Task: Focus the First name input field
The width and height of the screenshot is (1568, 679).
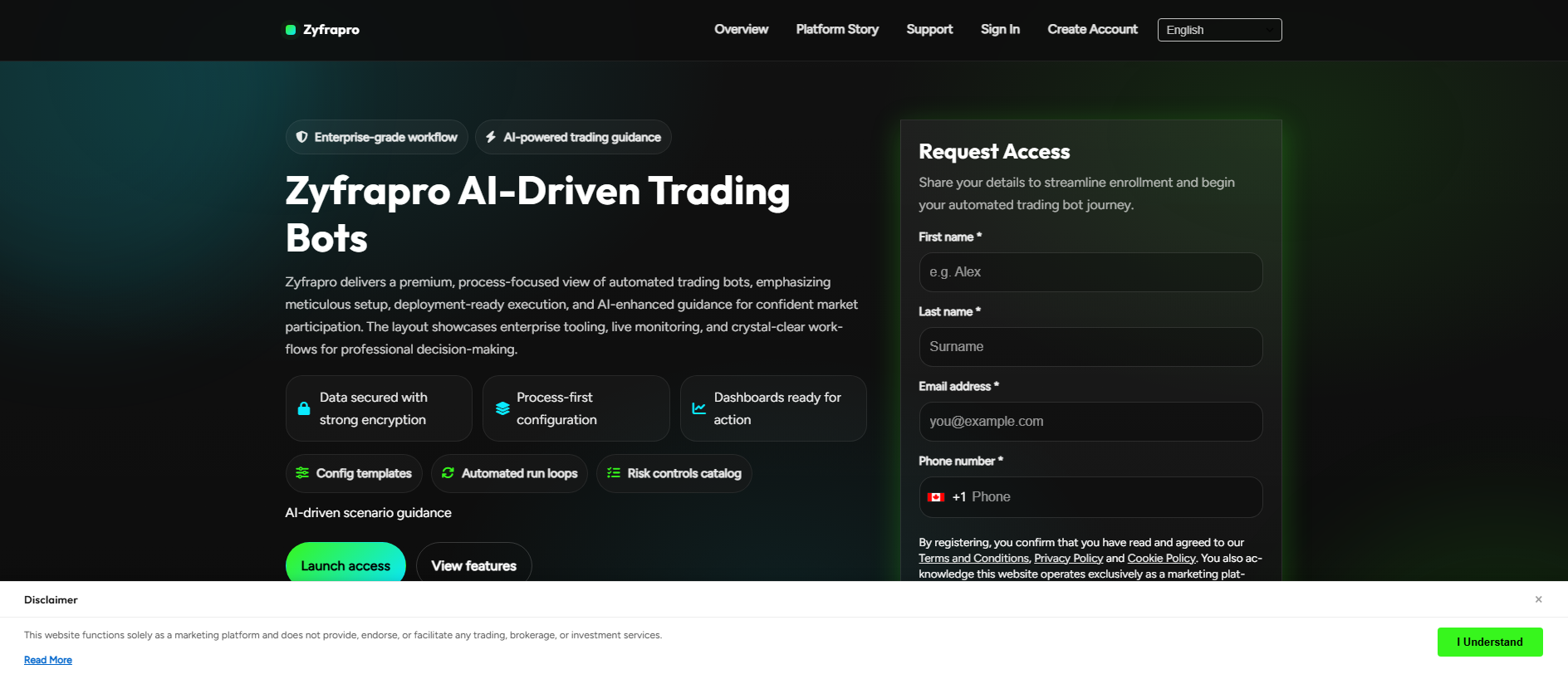Action: [1090, 272]
